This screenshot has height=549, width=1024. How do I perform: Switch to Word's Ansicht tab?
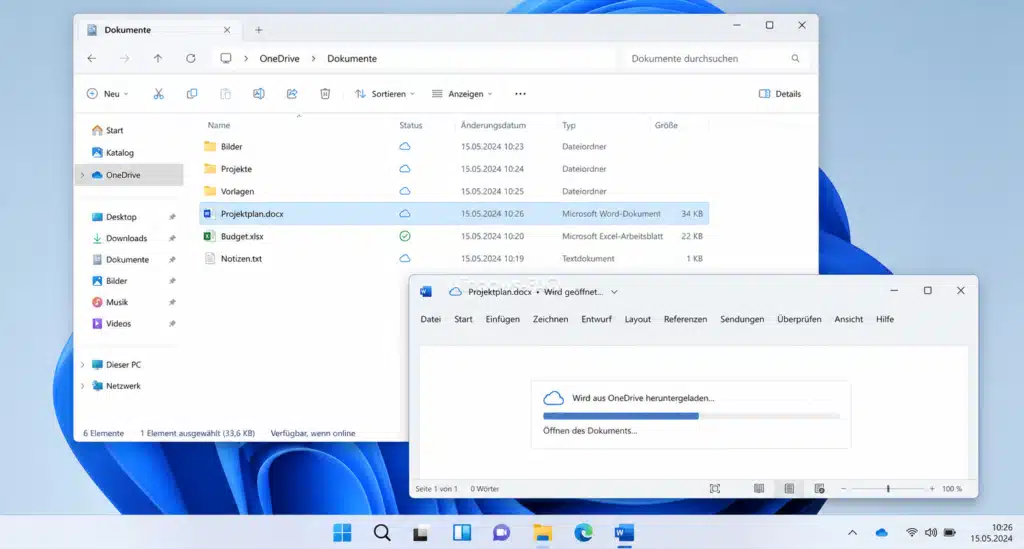pos(848,319)
